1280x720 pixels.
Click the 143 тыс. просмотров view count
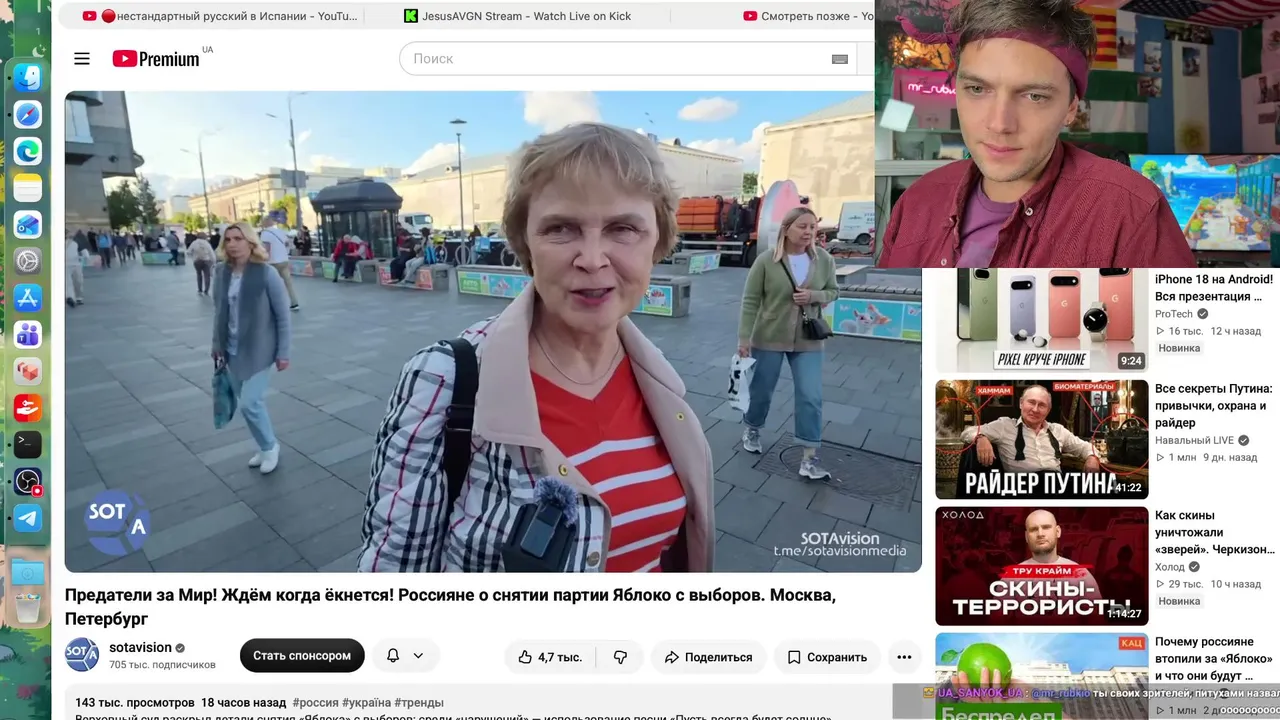[x=135, y=703]
